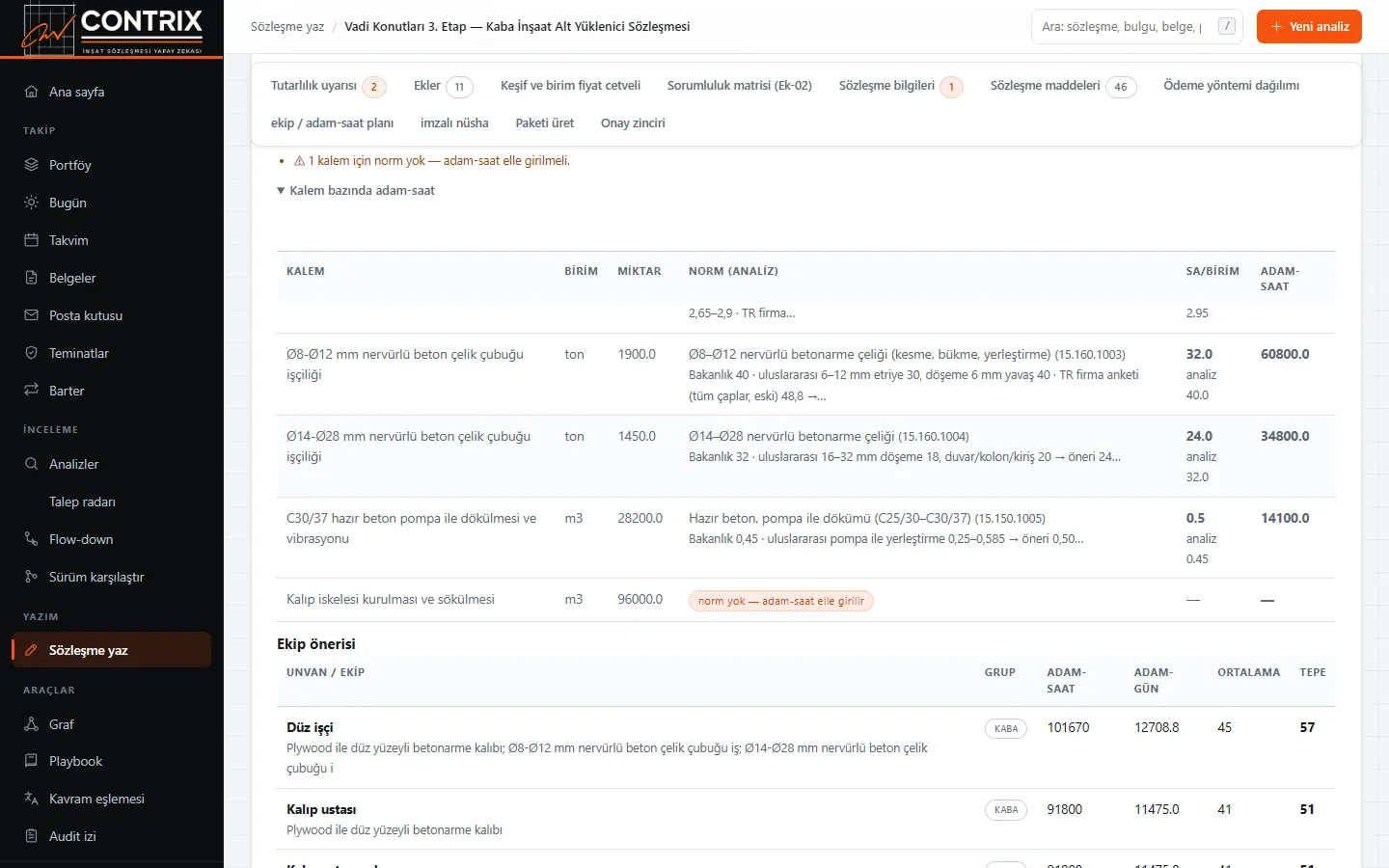Select the Sorumluluk matrisi (Ek-02) tab
The image size is (1389, 868).
tap(740, 86)
